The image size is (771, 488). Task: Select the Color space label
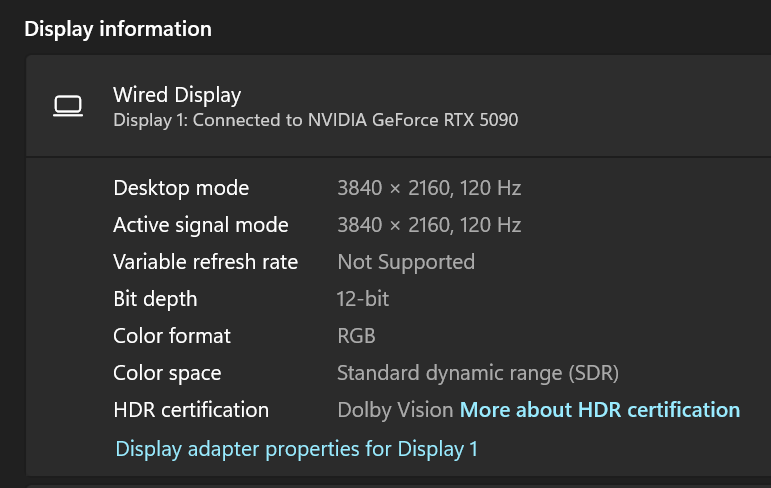[167, 373]
